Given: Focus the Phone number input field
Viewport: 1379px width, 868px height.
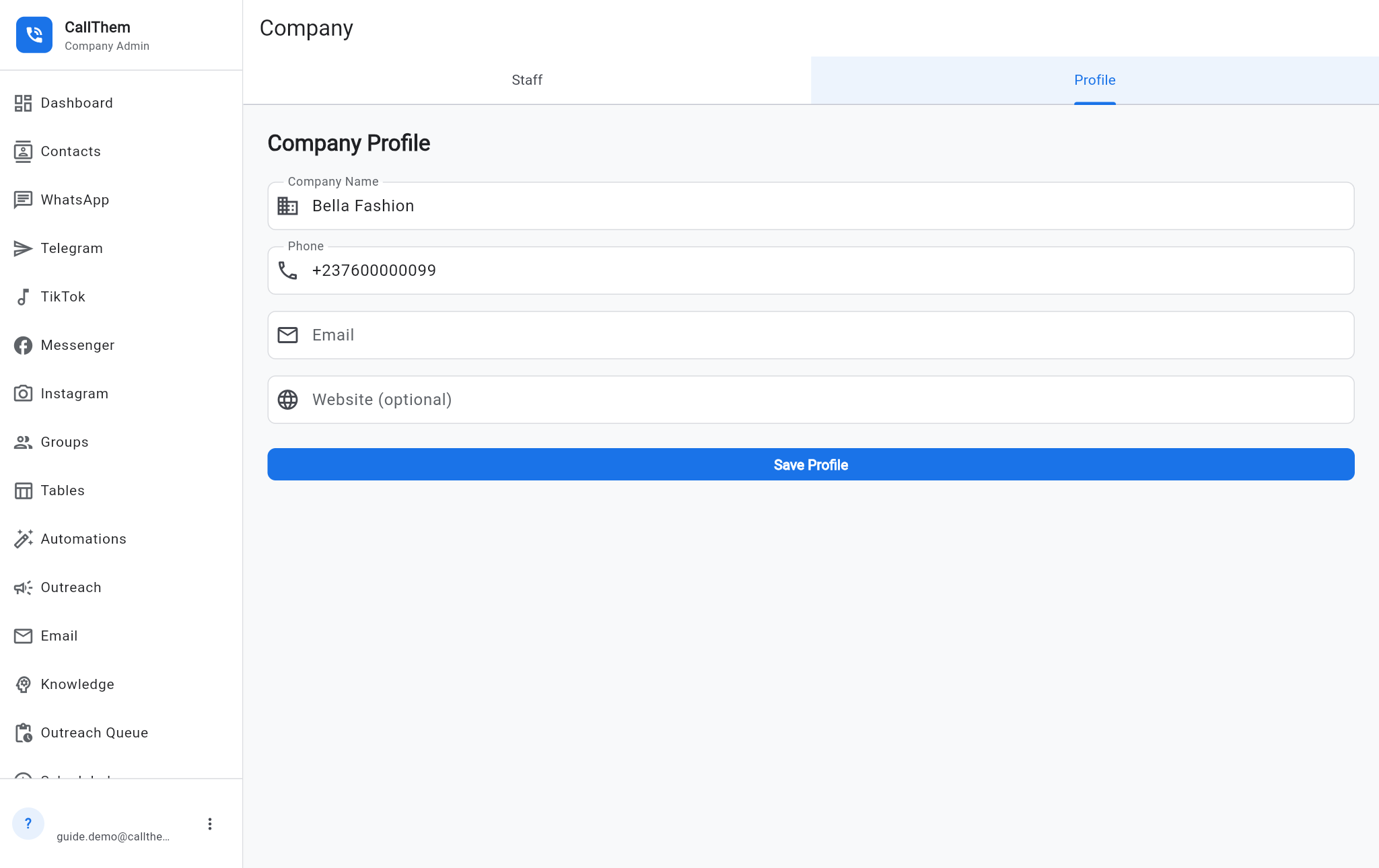Looking at the screenshot, I should tap(811, 270).
